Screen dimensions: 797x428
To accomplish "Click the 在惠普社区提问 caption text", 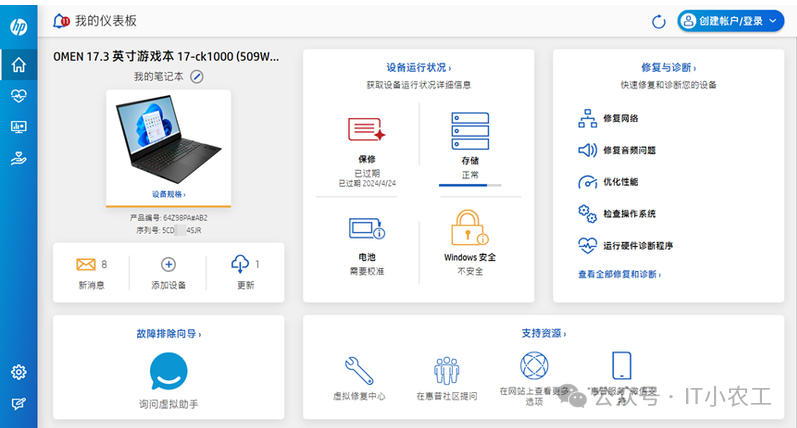I will tap(447, 396).
